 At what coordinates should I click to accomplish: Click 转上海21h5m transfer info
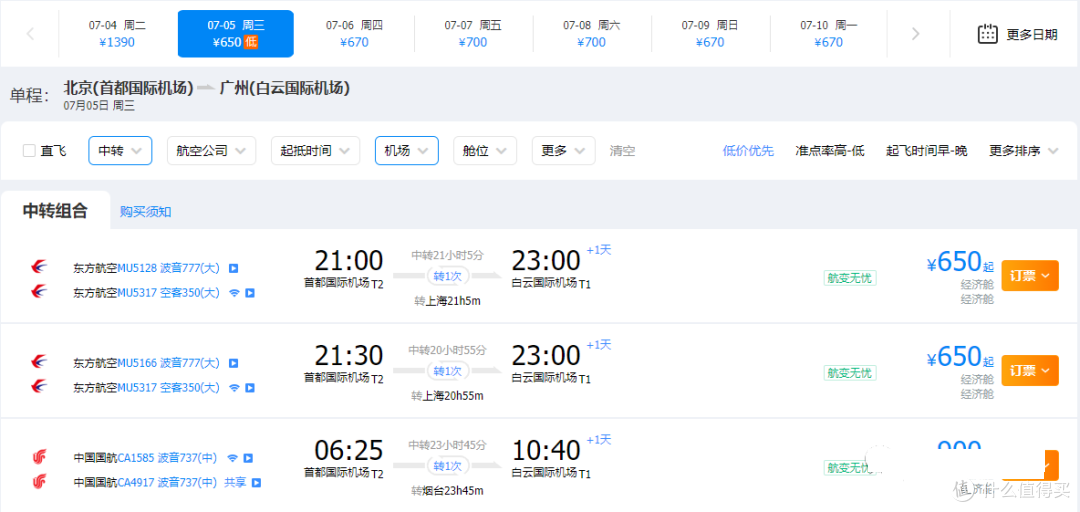[x=447, y=301]
